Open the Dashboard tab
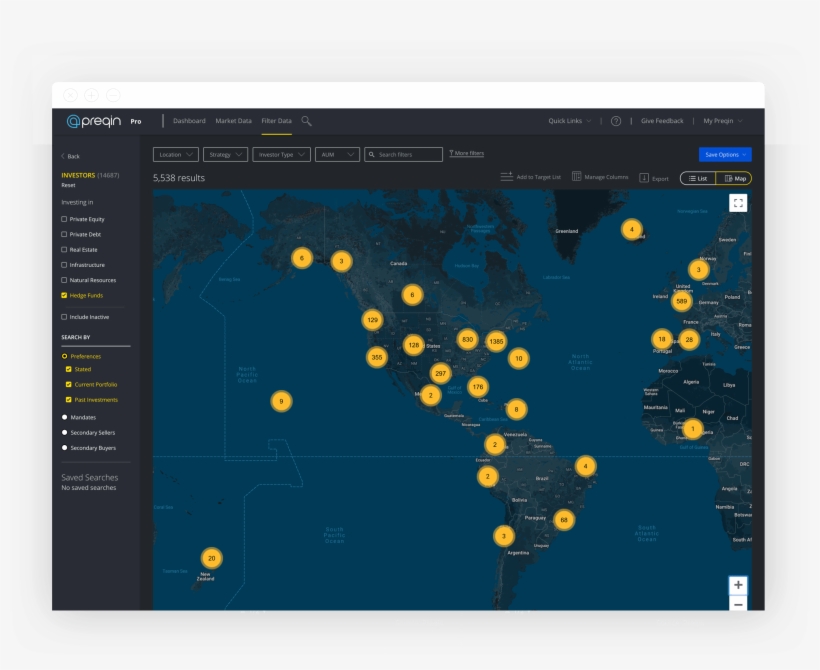This screenshot has height=670, width=820. [x=189, y=121]
